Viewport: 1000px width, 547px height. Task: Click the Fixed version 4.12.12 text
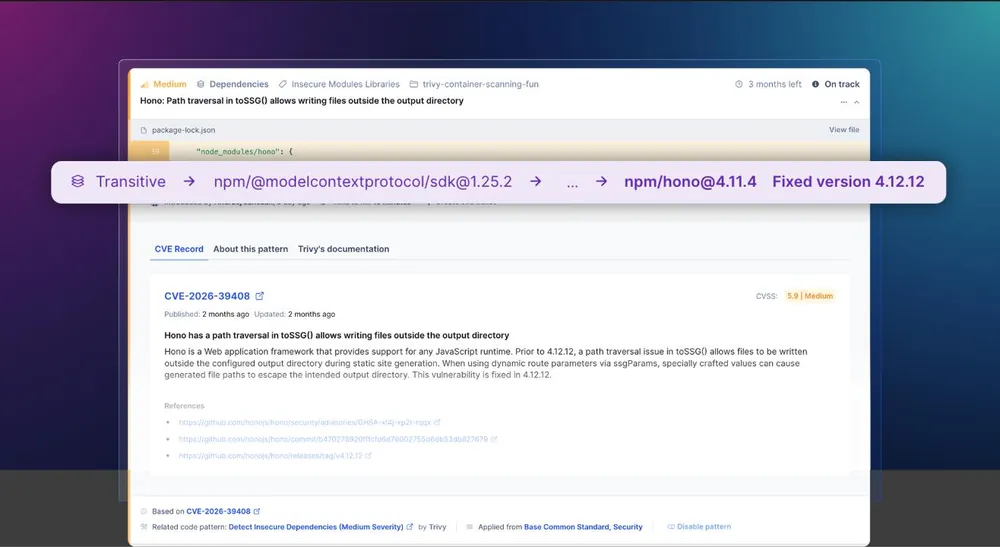click(848, 182)
